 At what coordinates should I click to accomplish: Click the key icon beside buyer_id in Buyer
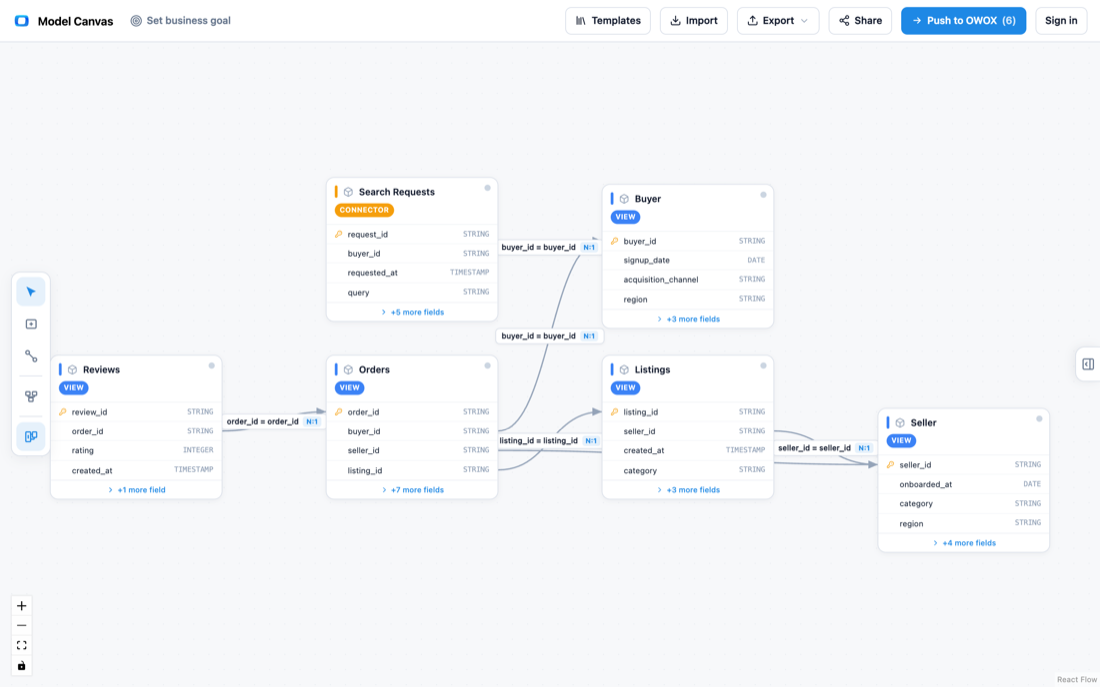pos(615,241)
